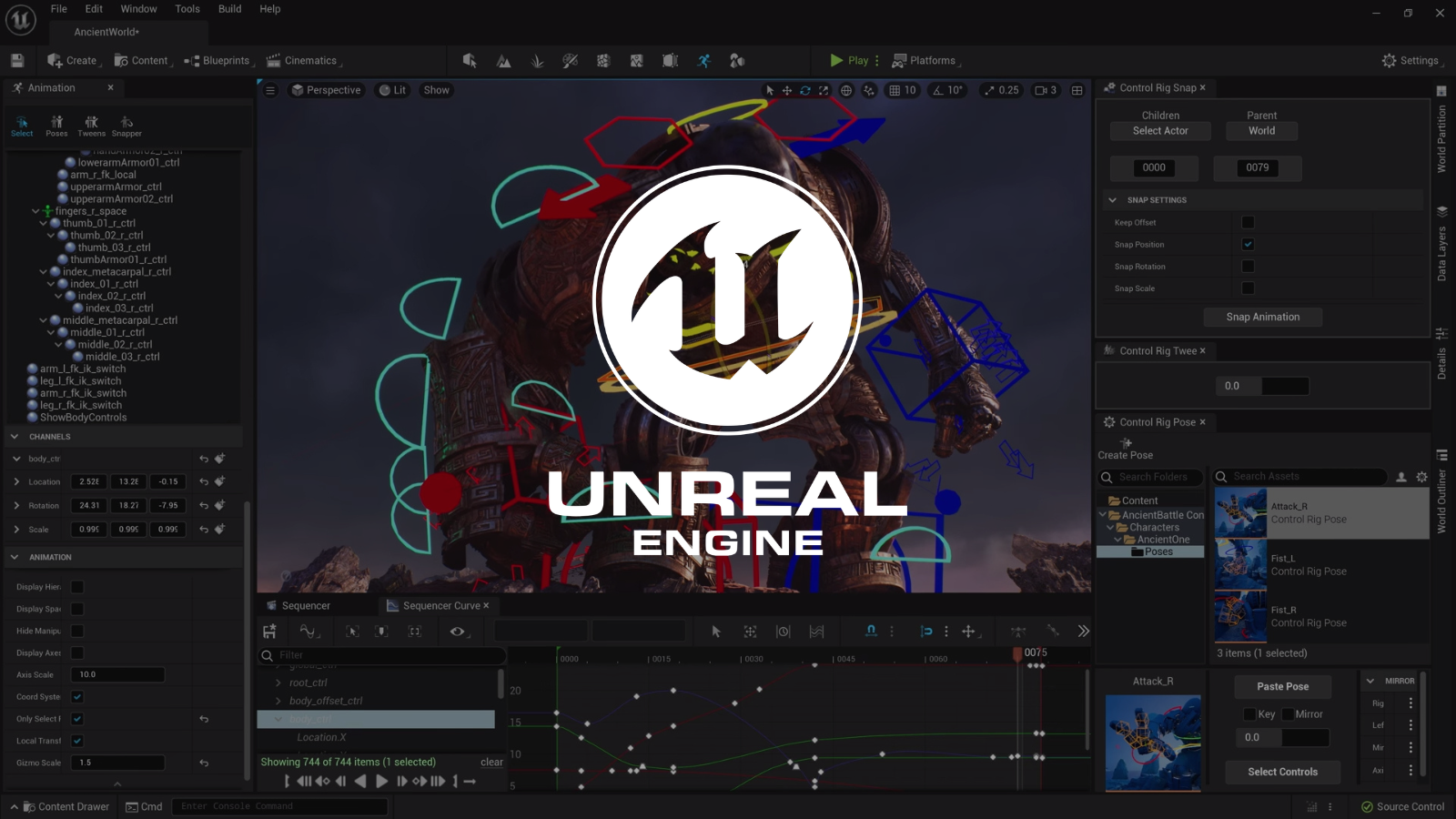Open the Tweens tool
This screenshot has width=1456, height=819.
point(91,126)
